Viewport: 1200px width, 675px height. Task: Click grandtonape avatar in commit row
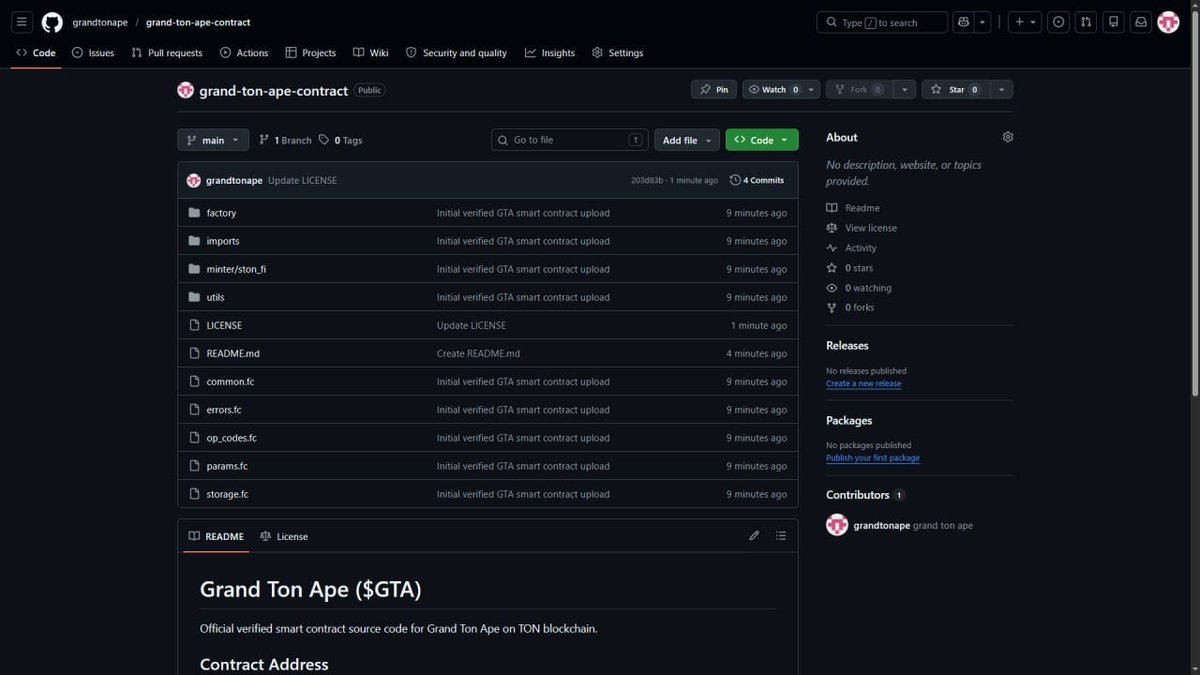pyautogui.click(x=194, y=180)
